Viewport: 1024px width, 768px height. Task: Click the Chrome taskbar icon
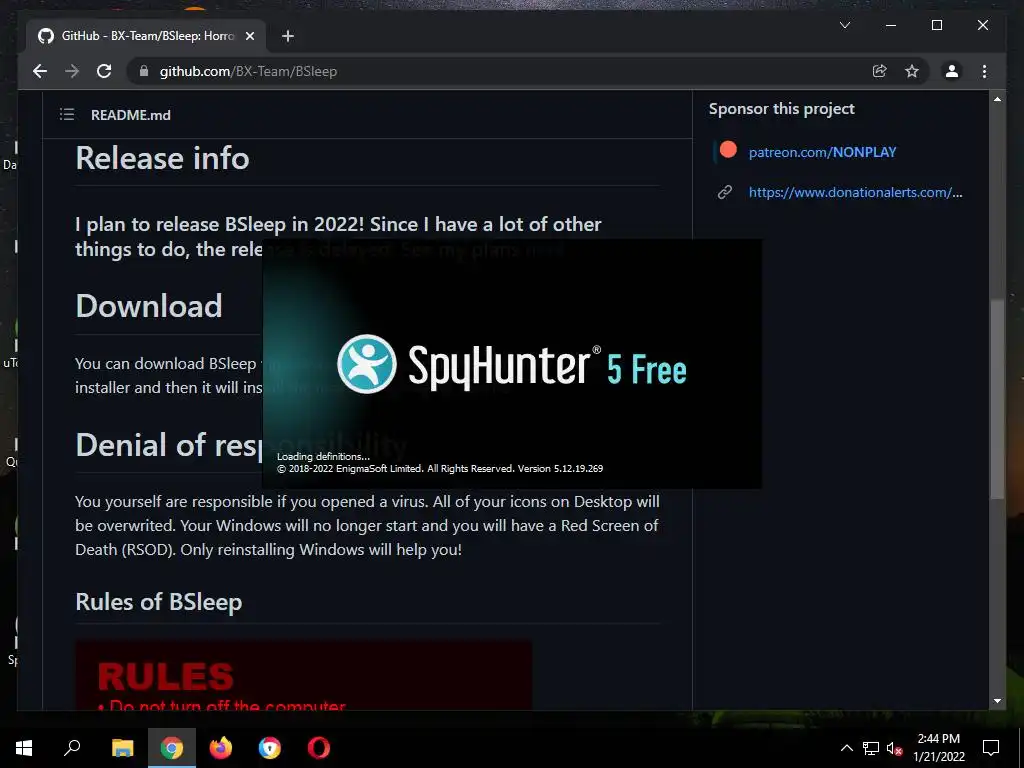point(172,748)
